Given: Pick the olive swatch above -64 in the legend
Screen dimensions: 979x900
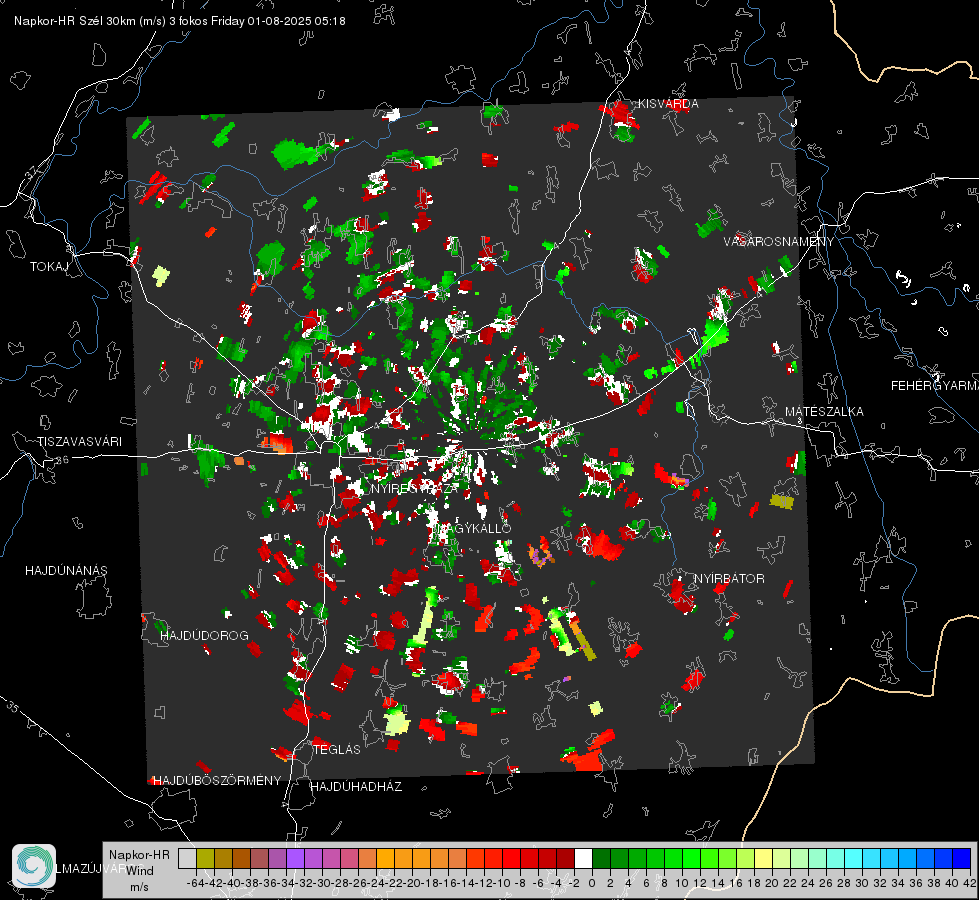Looking at the screenshot, I should (x=205, y=858).
